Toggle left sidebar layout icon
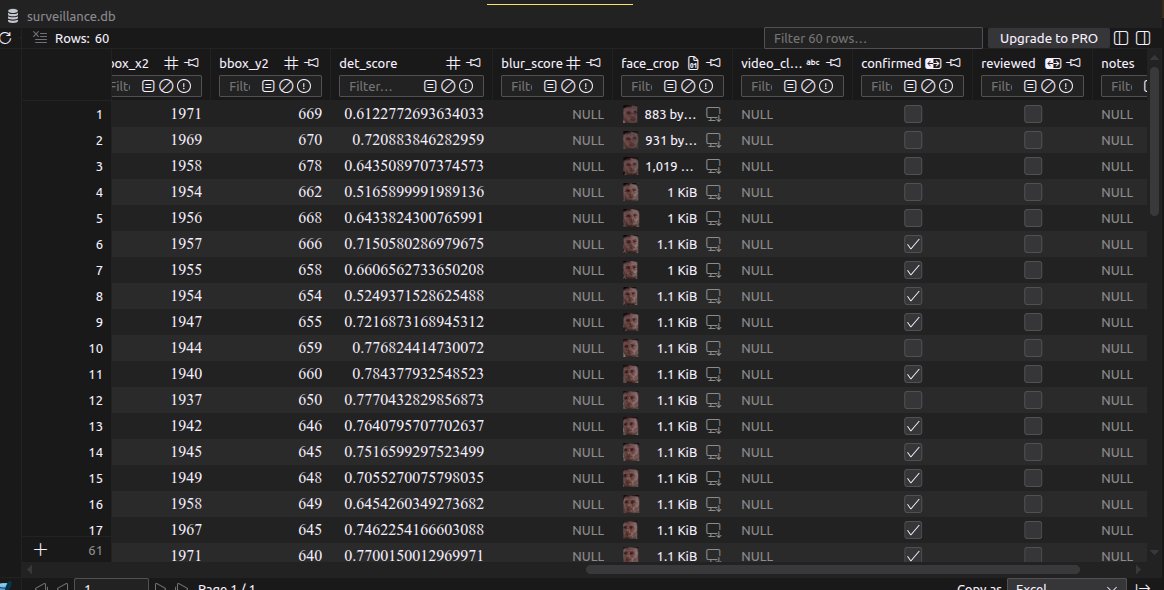 (x=1122, y=38)
